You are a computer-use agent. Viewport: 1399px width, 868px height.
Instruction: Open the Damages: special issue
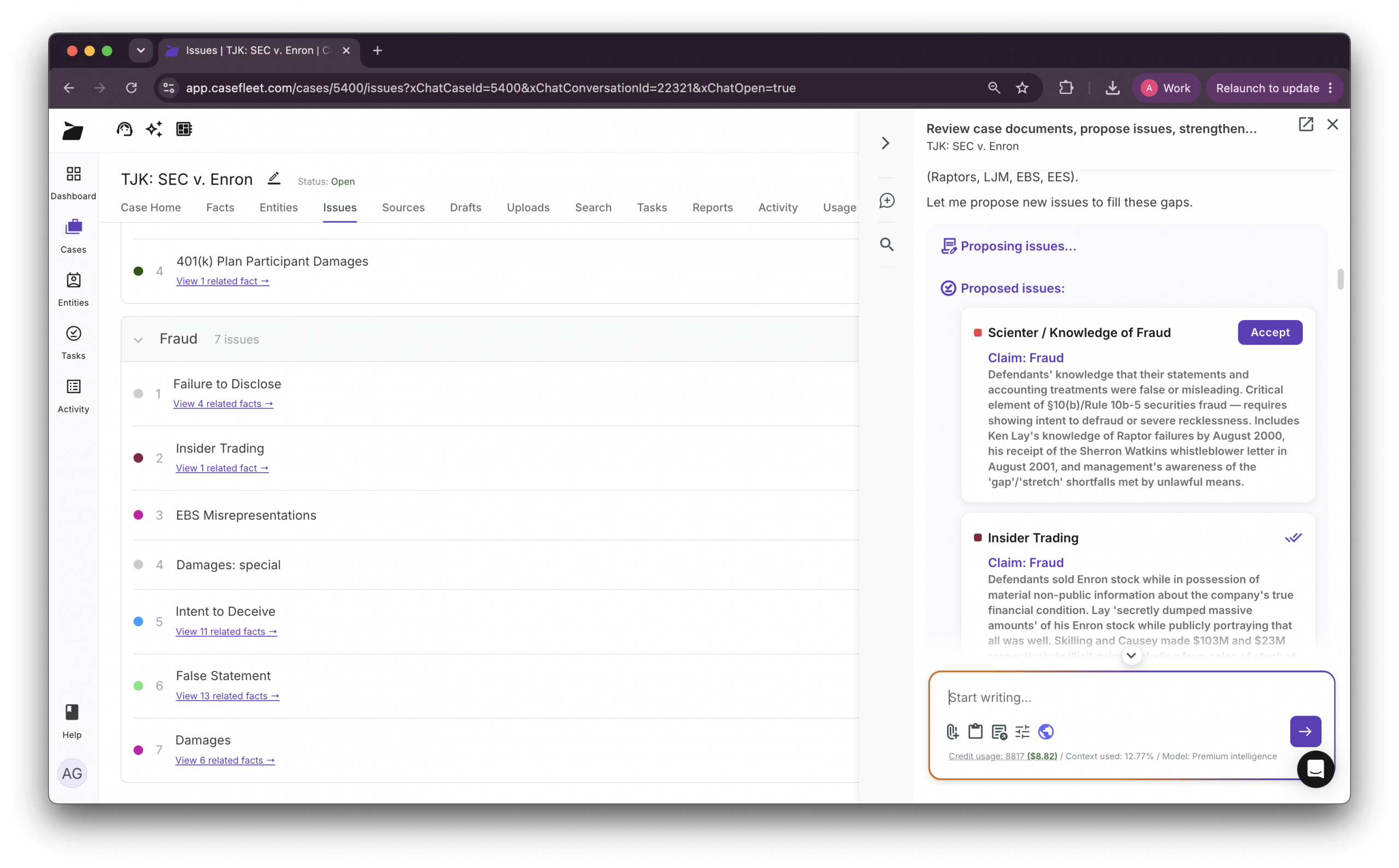pos(228,565)
